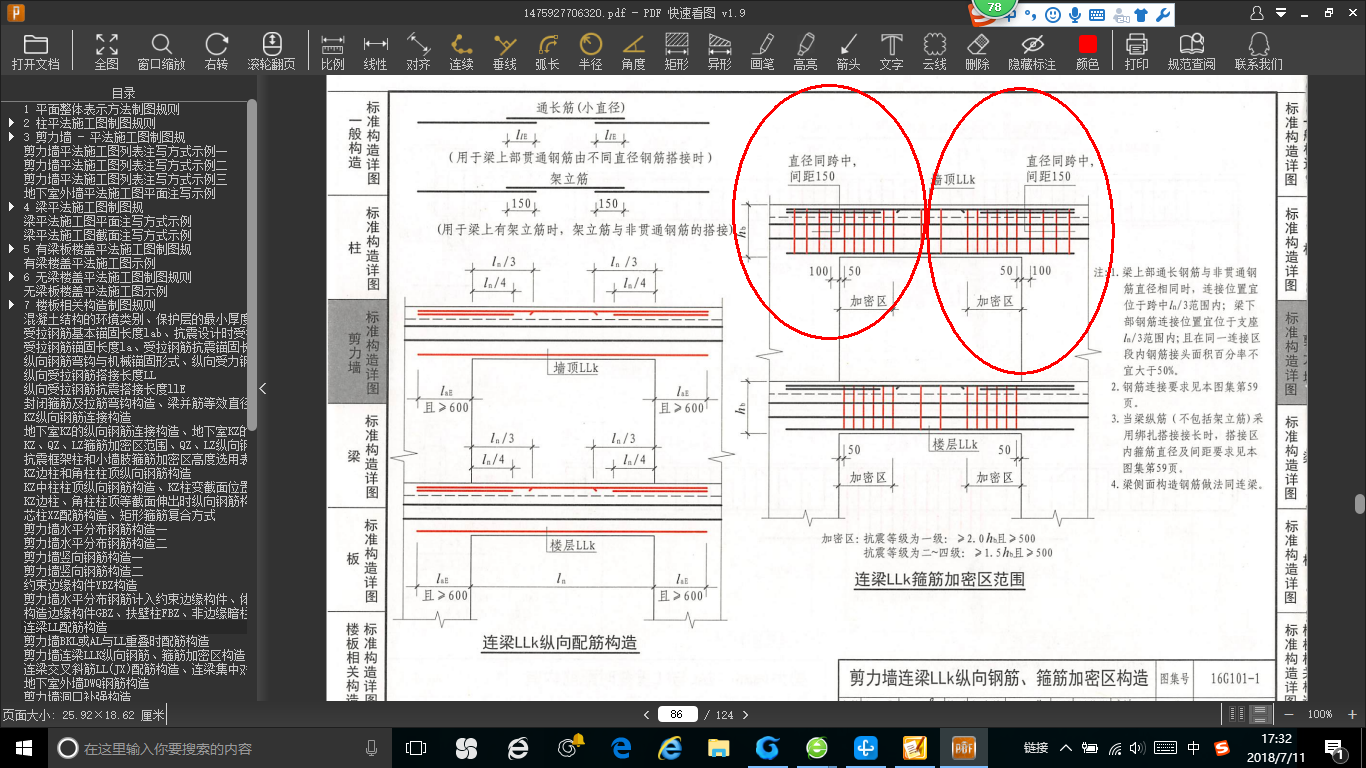Select the 连续 continuous measurement tool
The image size is (1366, 768).
(461, 51)
